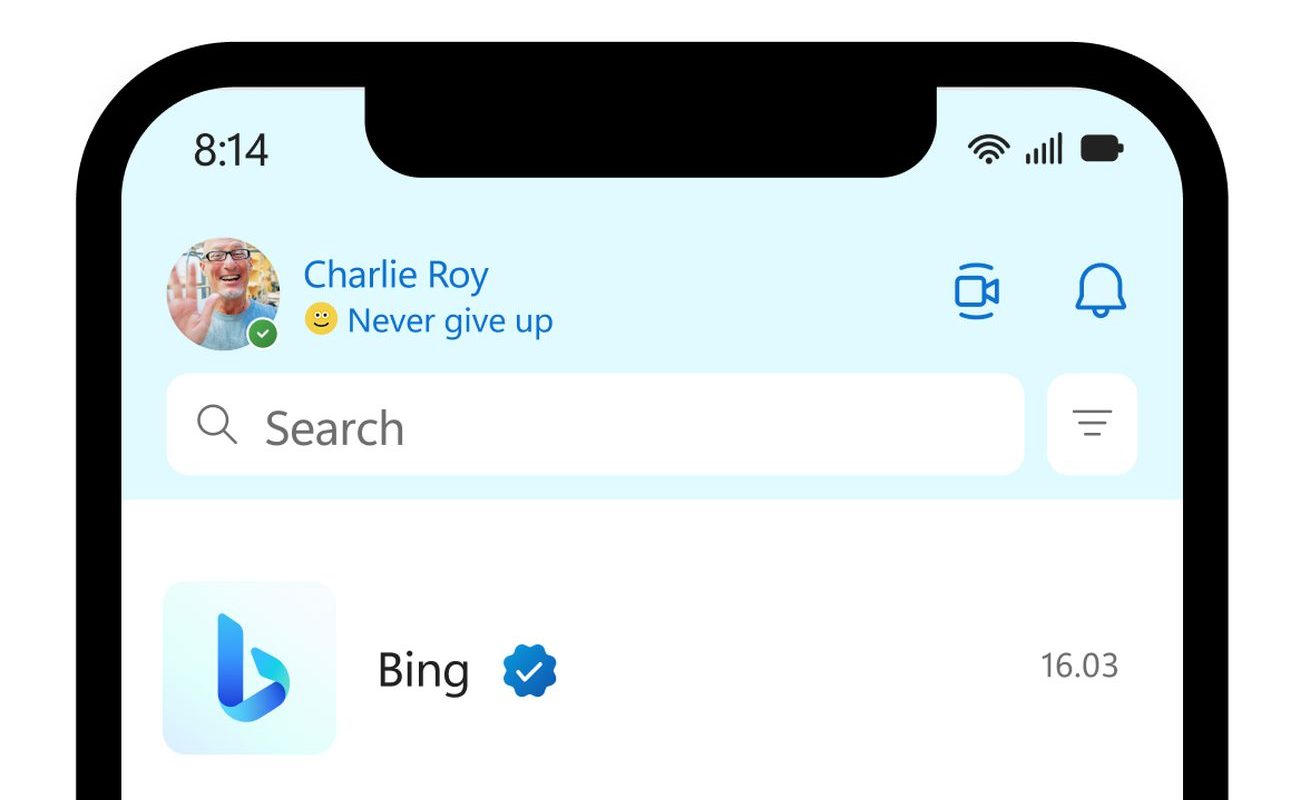1310x800 pixels.
Task: Tap the battery status icon
Action: [x=1102, y=150]
